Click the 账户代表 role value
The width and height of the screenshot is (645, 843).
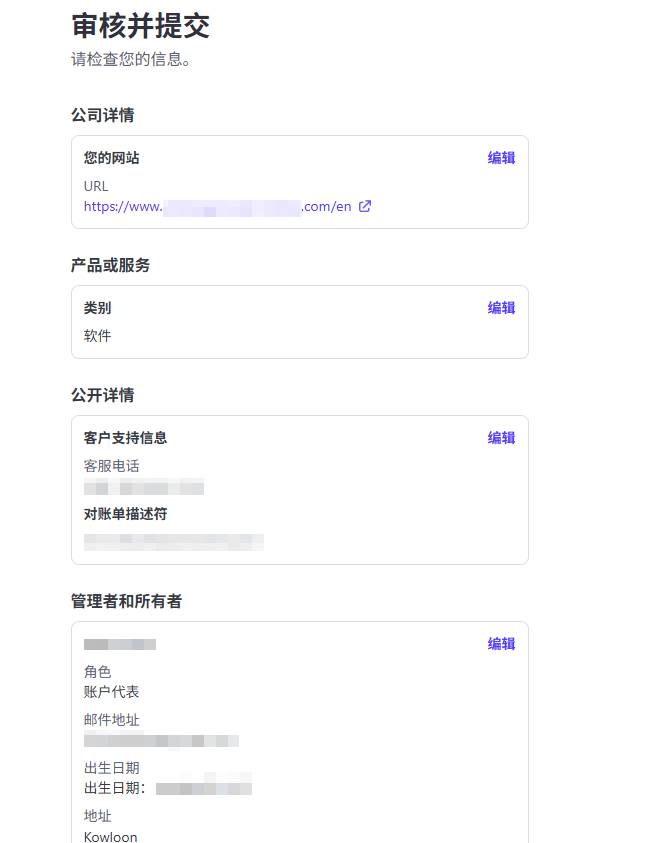(x=111, y=692)
